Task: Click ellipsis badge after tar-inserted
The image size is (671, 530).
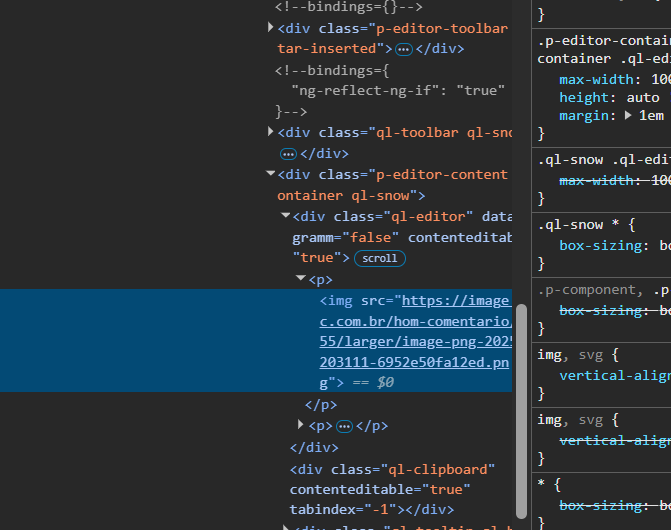Action: coord(403,48)
